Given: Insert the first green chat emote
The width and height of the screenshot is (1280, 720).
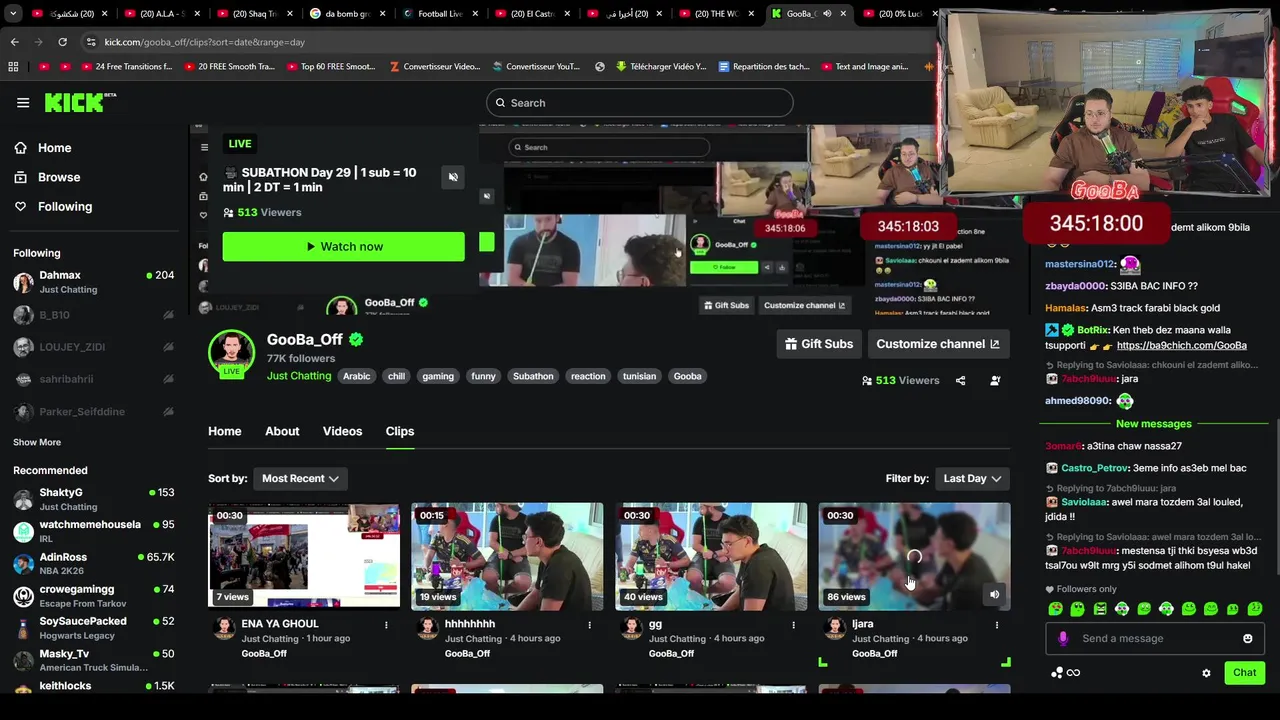Looking at the screenshot, I should tap(1055, 609).
